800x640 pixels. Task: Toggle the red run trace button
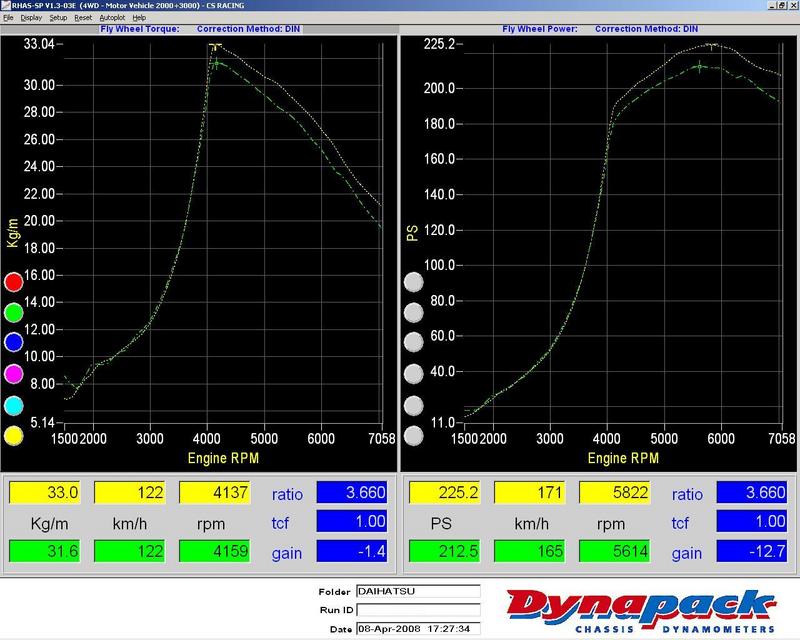14,282
